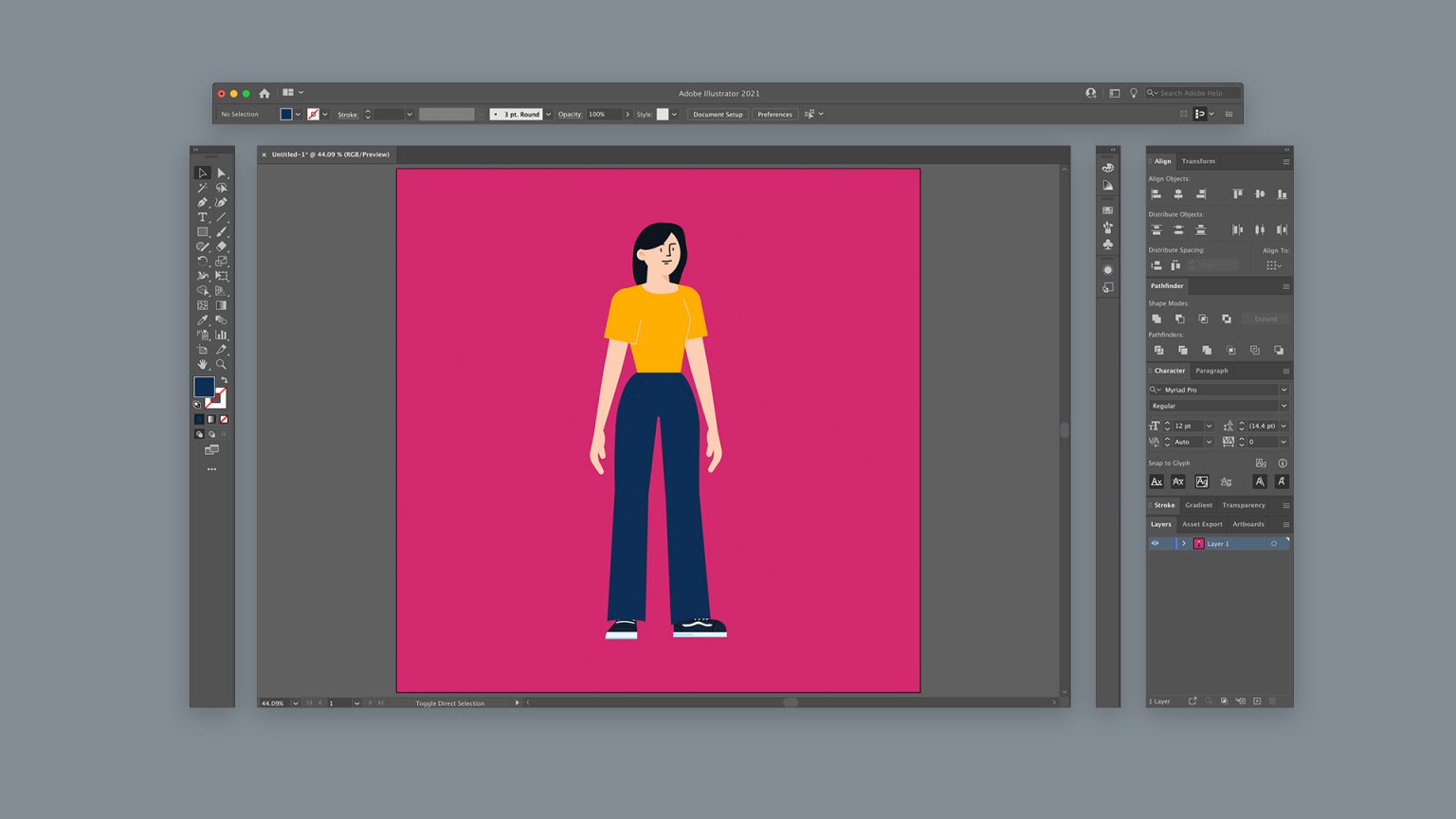Set paint mode to None in toolbar
The height and width of the screenshot is (819, 1456).
click(224, 419)
